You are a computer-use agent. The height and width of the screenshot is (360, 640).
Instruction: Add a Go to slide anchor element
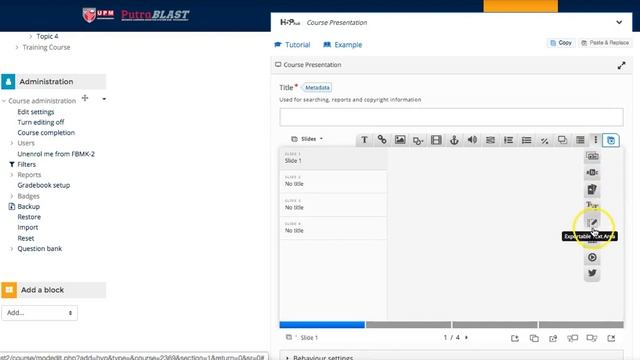click(x=454, y=140)
